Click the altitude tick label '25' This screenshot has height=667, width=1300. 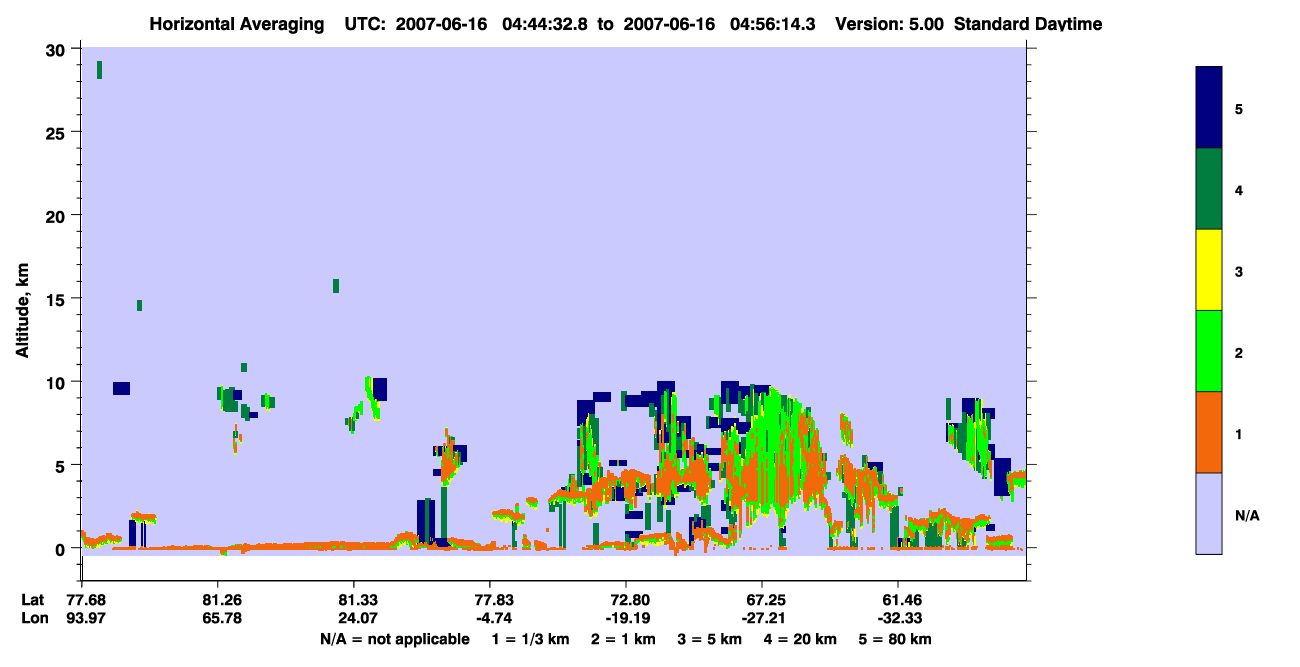pos(57,132)
